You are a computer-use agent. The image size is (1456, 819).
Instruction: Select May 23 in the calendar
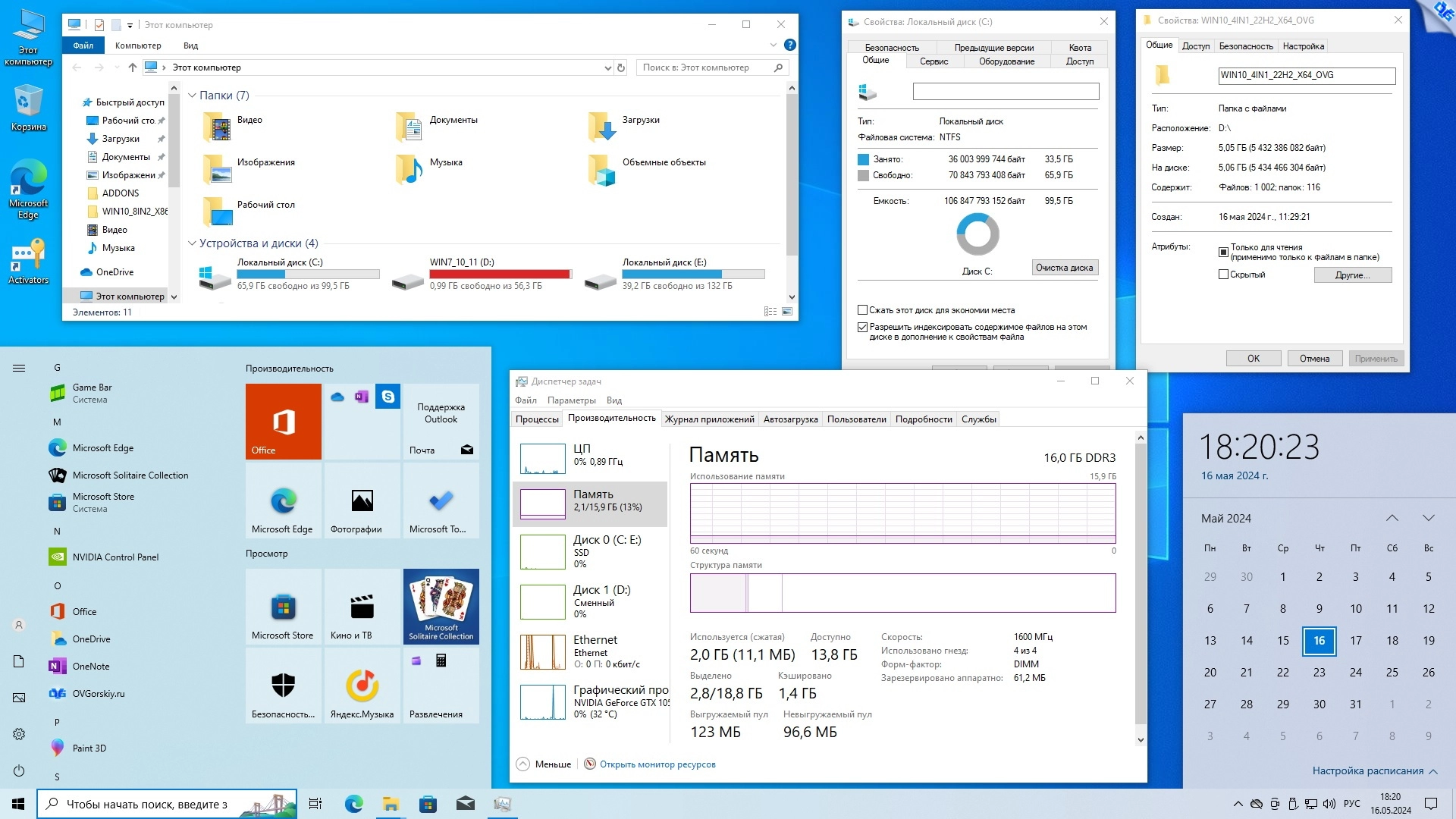[1319, 673]
